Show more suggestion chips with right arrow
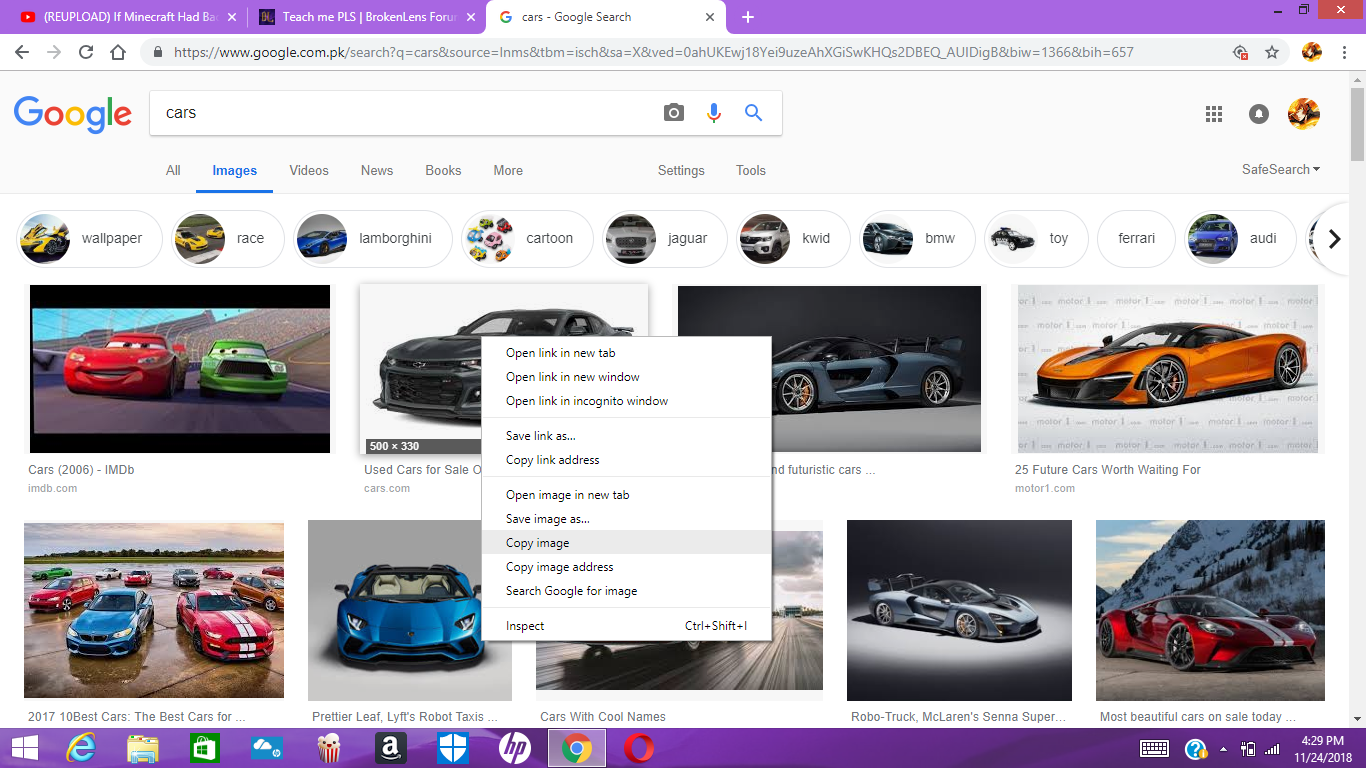This screenshot has width=1366, height=768. click(x=1333, y=239)
